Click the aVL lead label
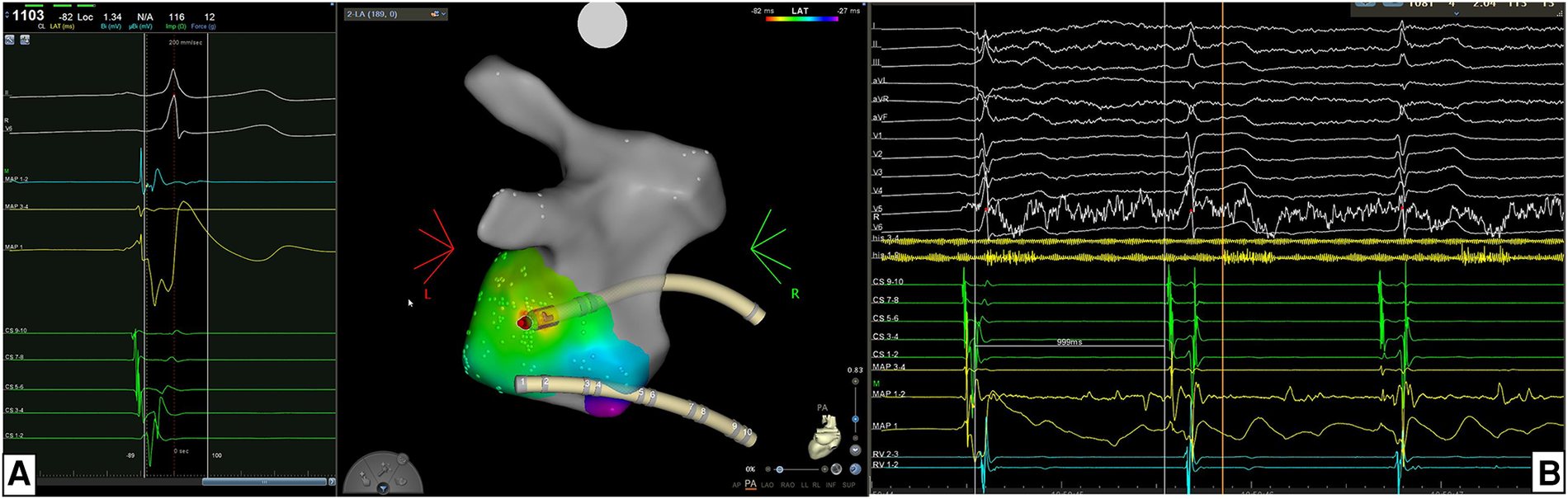Screen dimensions: 1568x499 coord(880,81)
